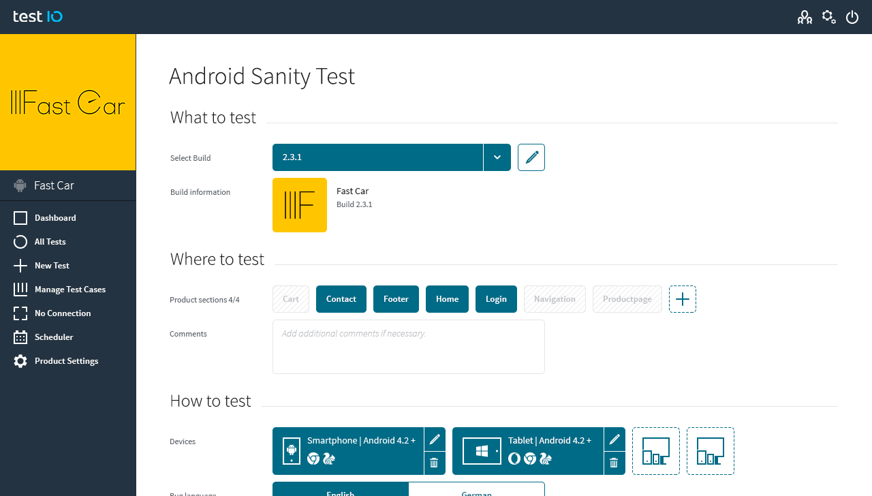Screen dimensions: 872x496
Task: Enable the Navigation product section
Action: [554, 299]
